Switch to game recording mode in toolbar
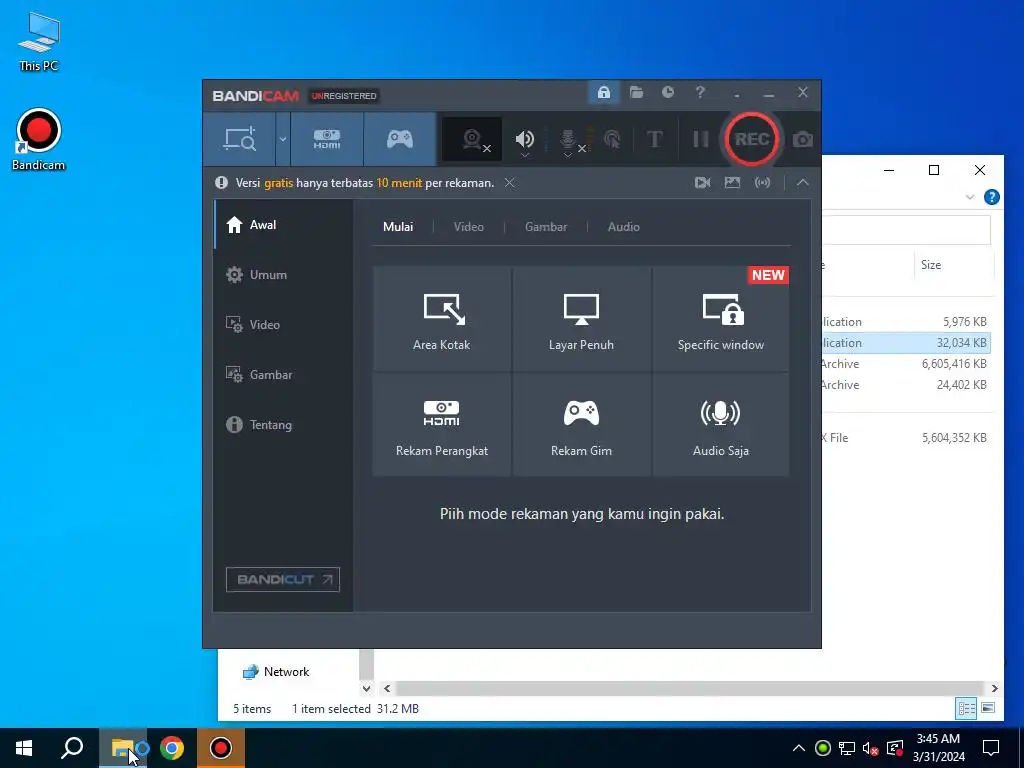This screenshot has width=1024, height=768. click(400, 139)
